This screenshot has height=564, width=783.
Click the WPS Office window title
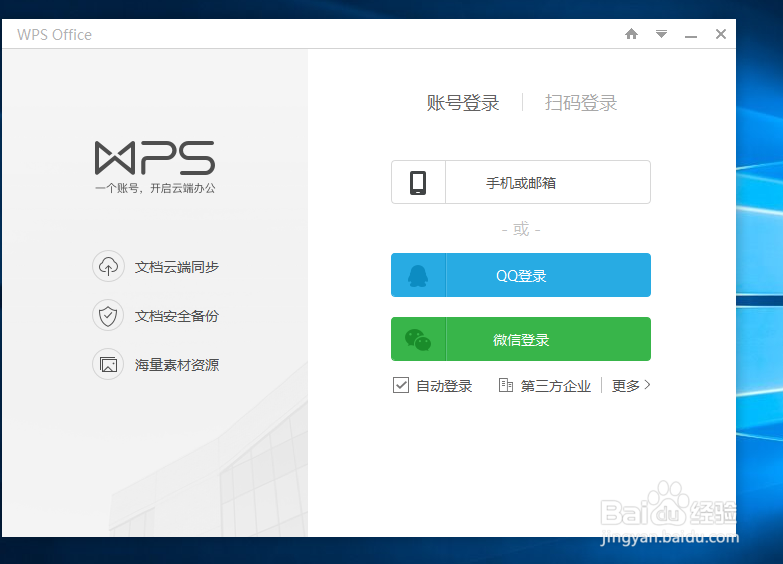click(54, 34)
